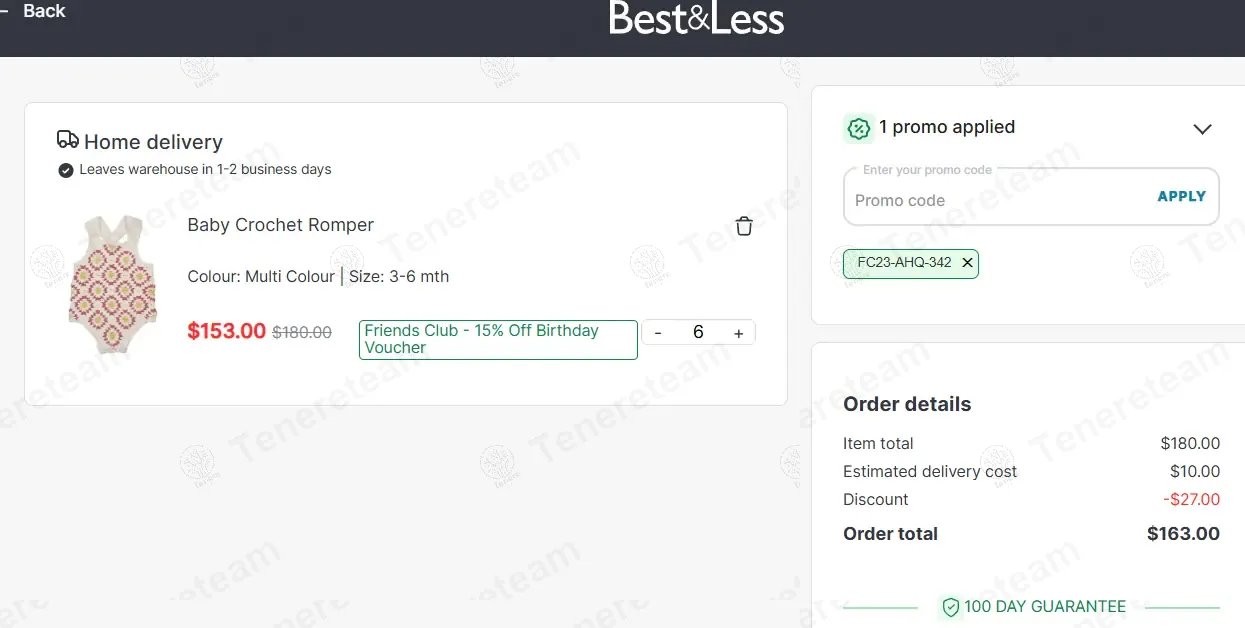Click the promo applied percent badge icon
Viewport: 1245px width, 628px height.
point(859,128)
